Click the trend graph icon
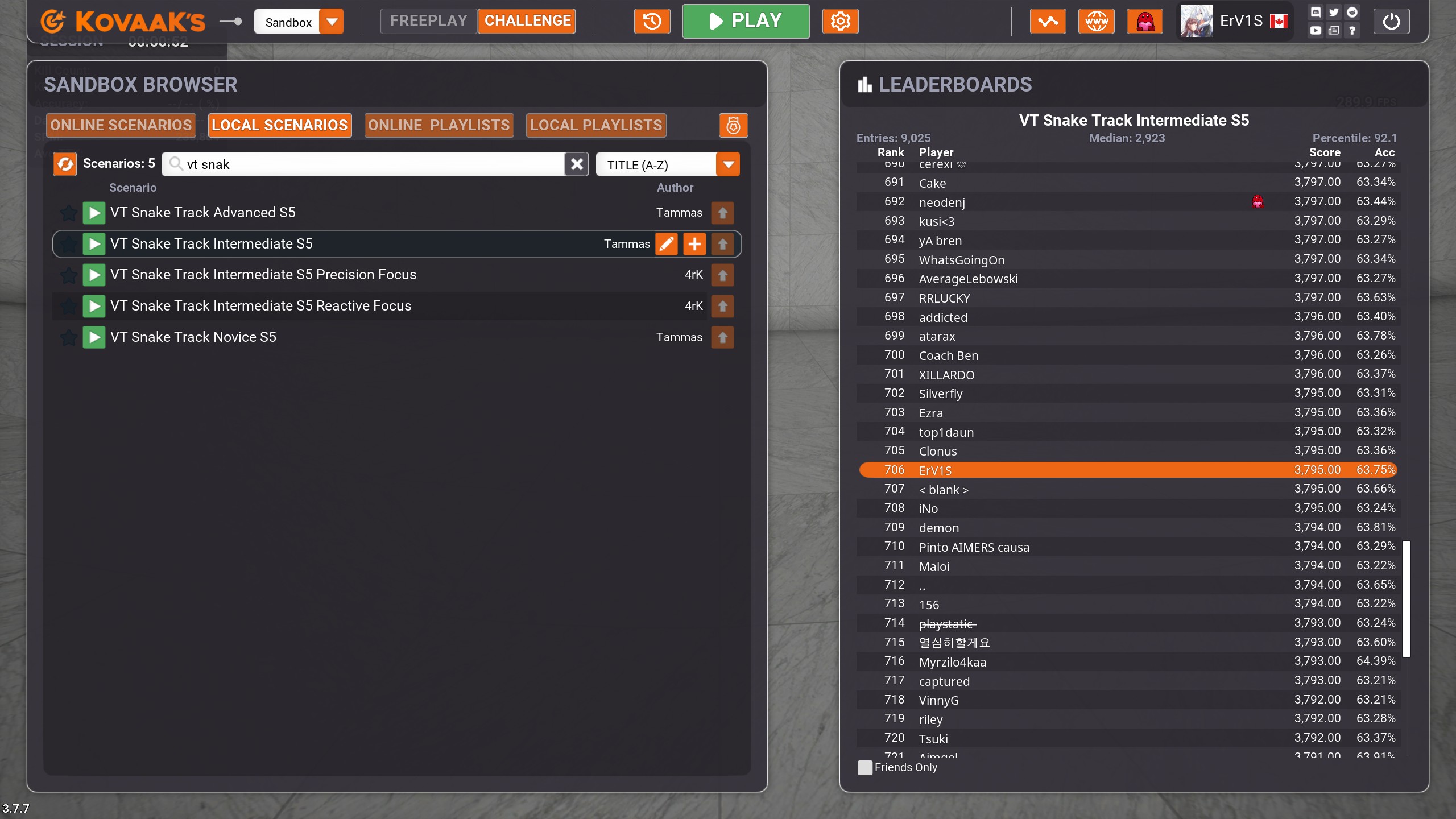This screenshot has height=819, width=1456. [x=1048, y=22]
